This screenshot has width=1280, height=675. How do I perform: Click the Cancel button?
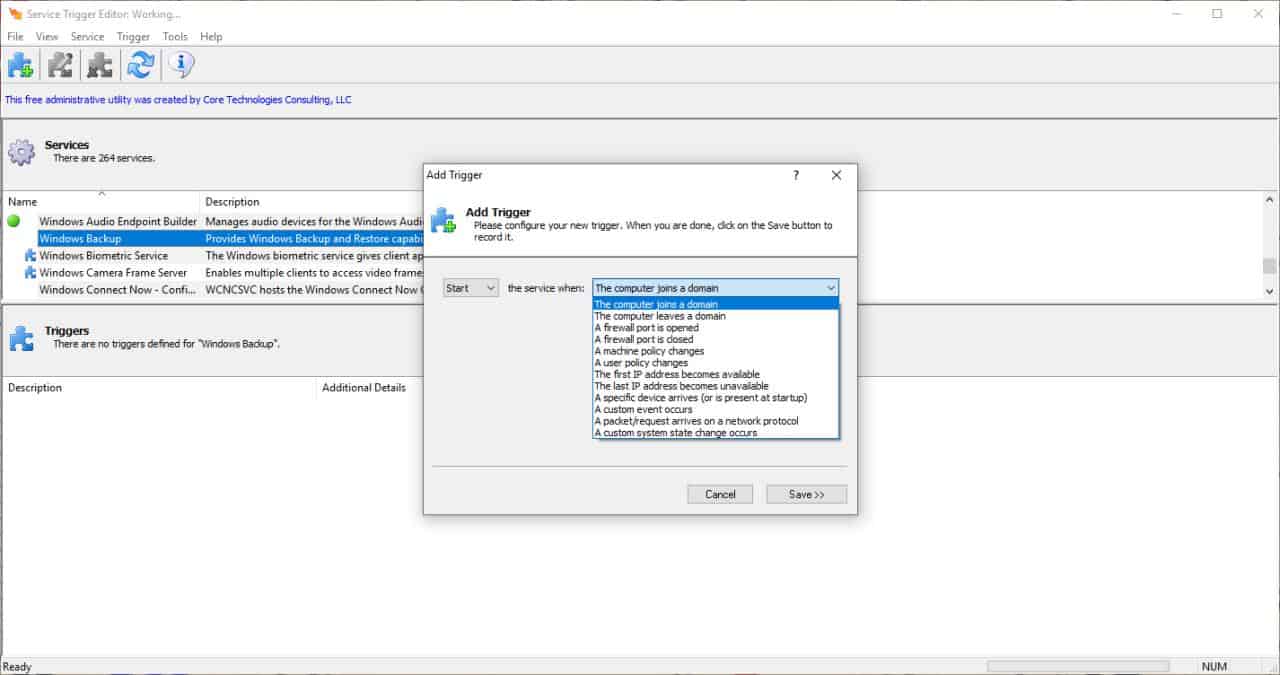click(x=720, y=494)
